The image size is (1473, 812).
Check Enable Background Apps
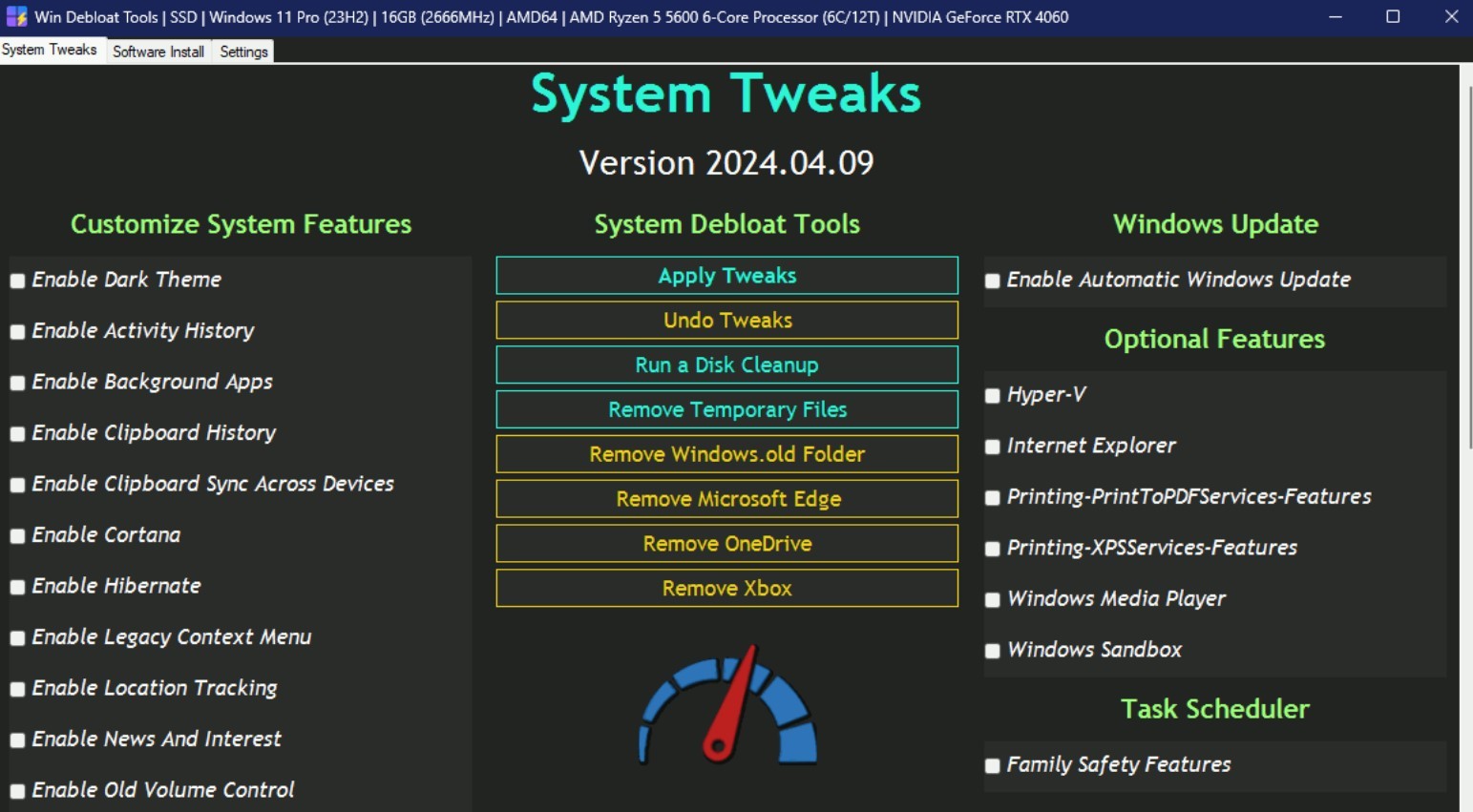(x=17, y=383)
